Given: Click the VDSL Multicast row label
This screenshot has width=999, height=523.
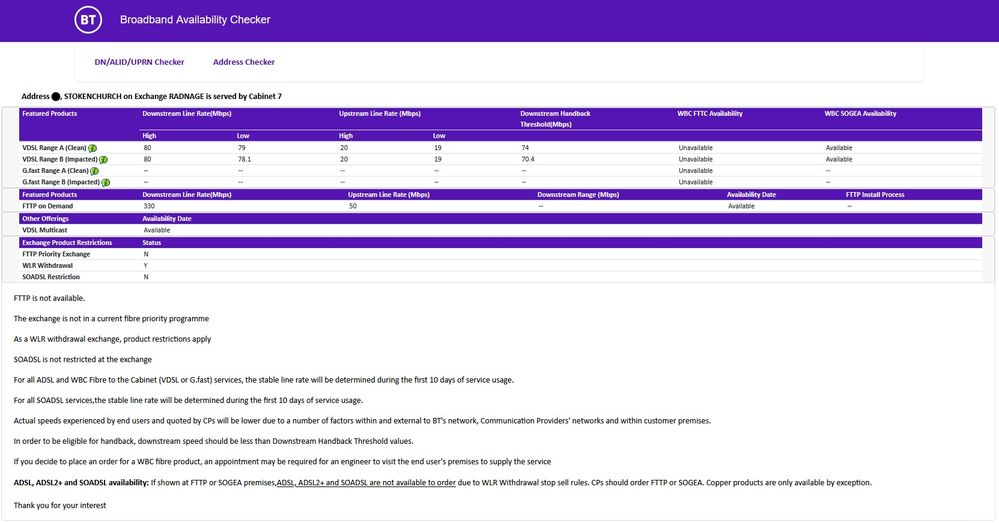Looking at the screenshot, I should click(43, 230).
